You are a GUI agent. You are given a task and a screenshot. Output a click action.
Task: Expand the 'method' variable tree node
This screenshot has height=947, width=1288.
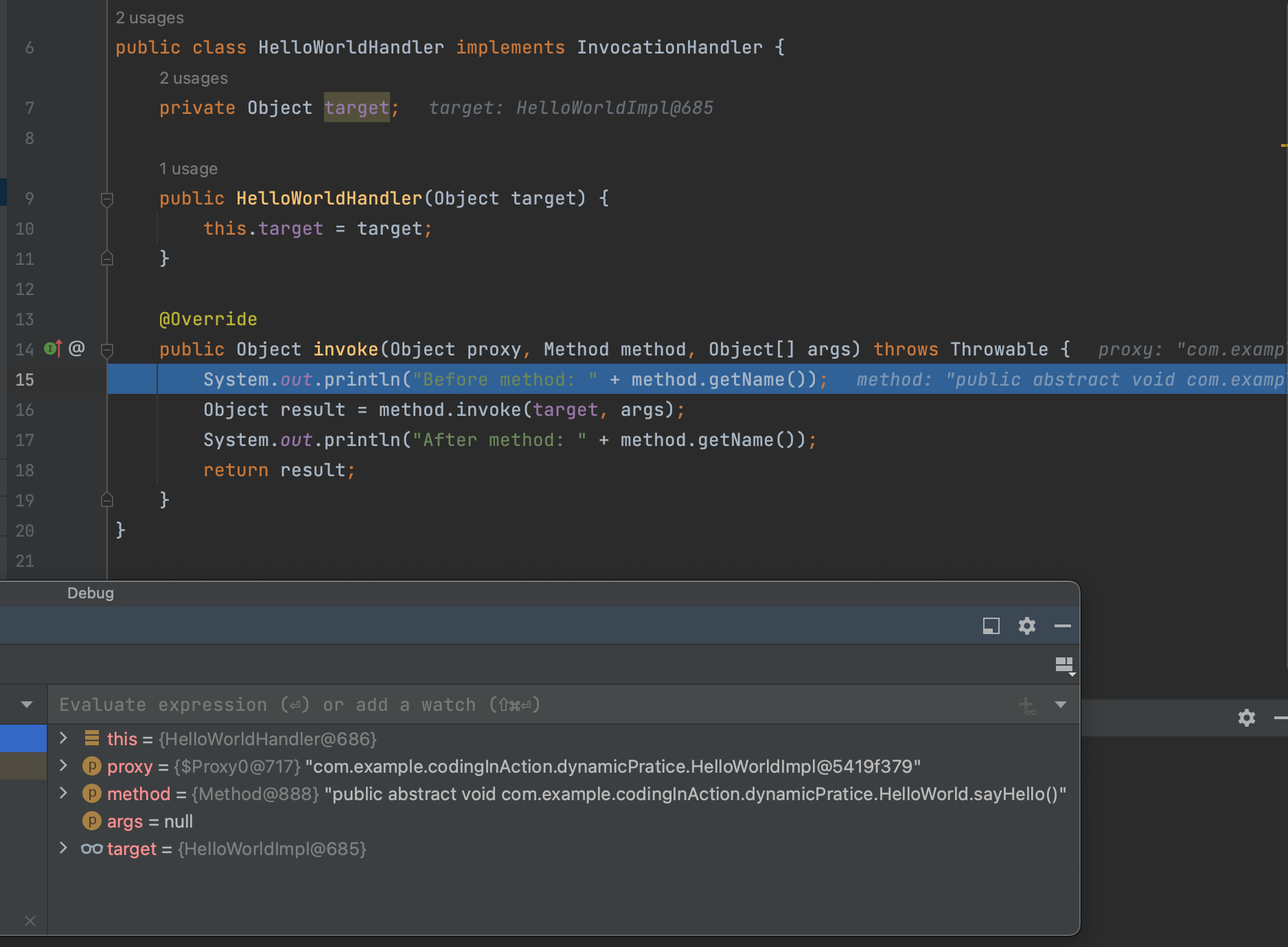64,793
